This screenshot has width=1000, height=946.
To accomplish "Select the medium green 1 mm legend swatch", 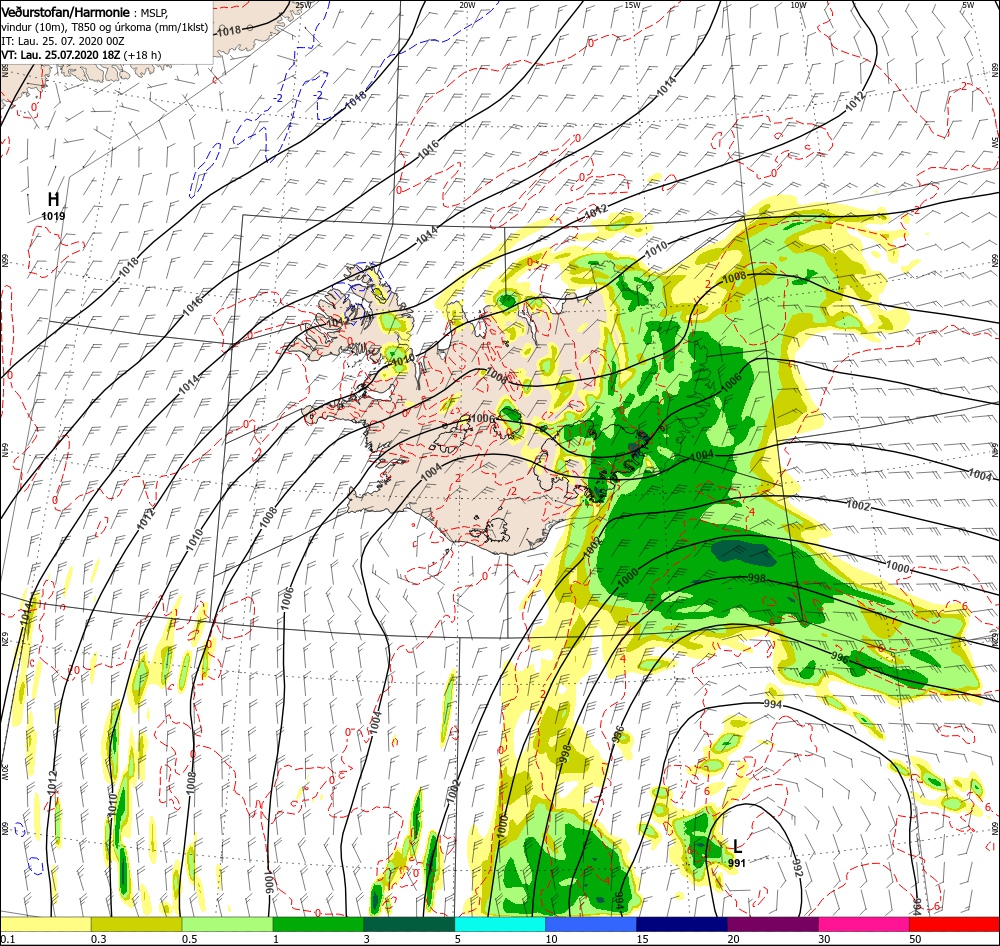I will 318,925.
